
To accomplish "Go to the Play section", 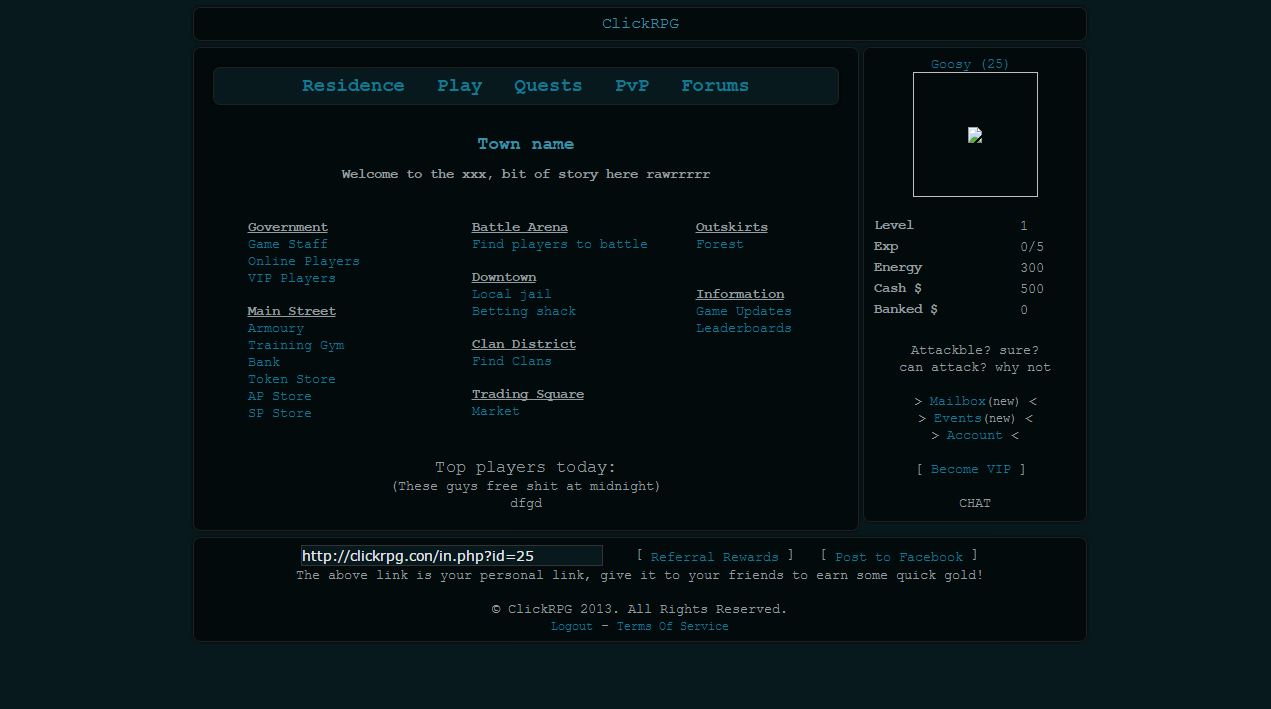I will click(x=459, y=86).
